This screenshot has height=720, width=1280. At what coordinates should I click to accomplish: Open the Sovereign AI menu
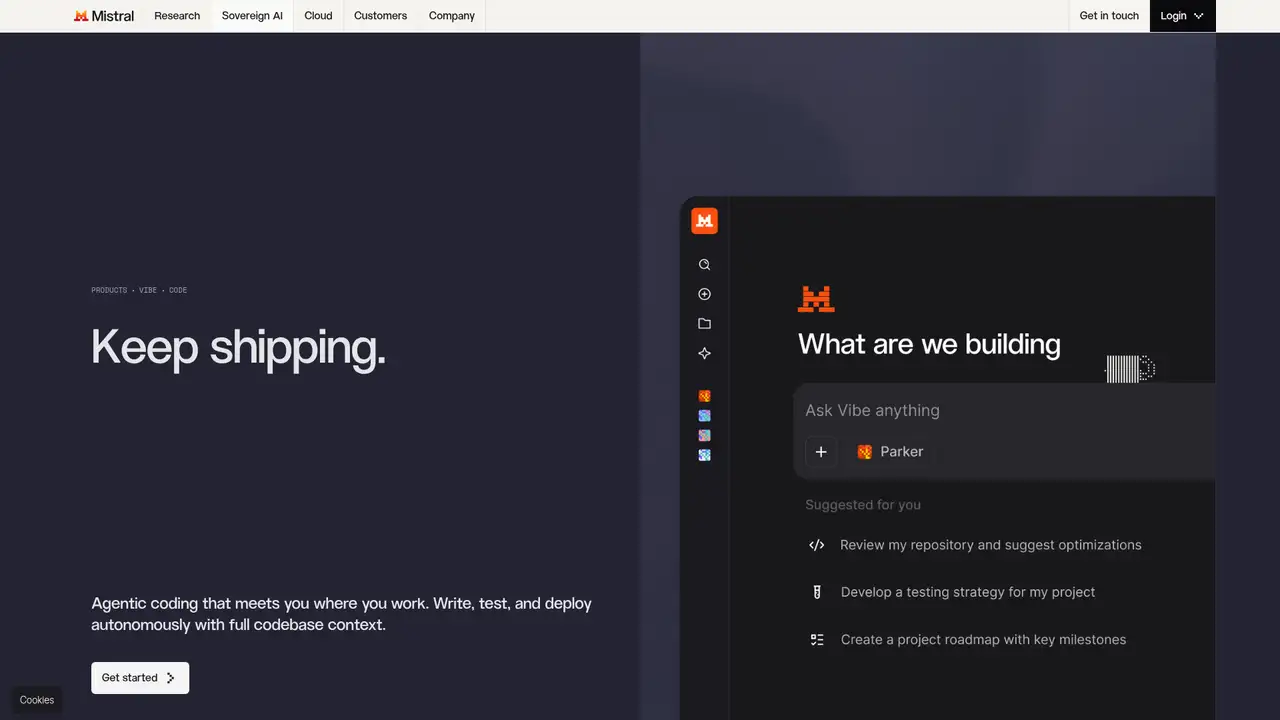point(252,16)
